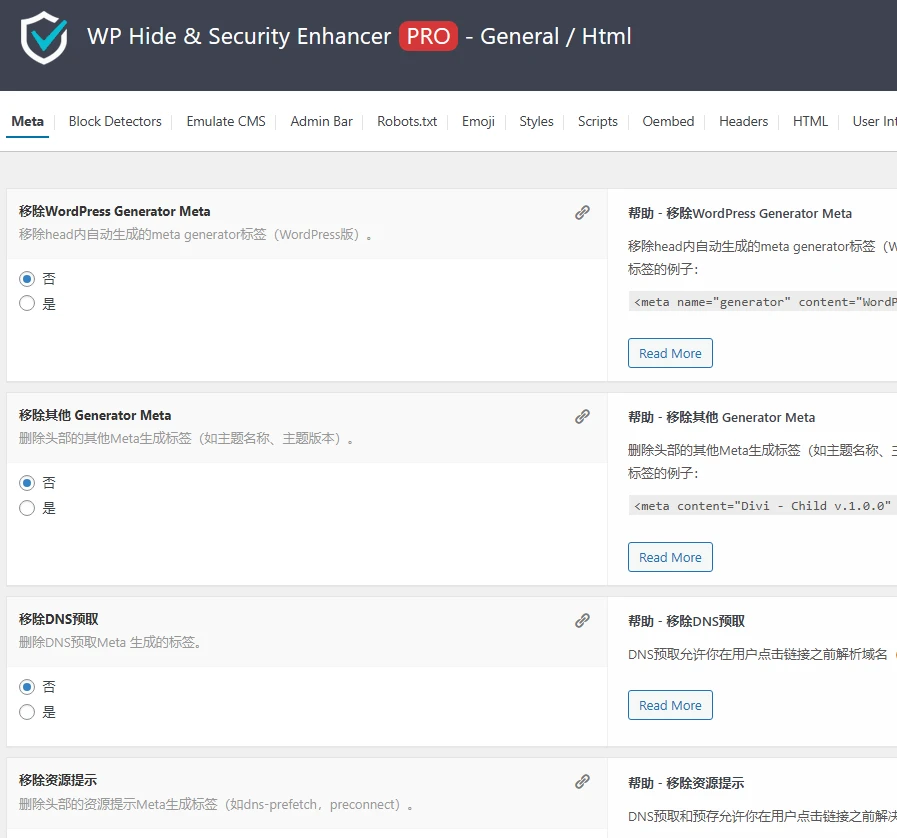This screenshot has height=838, width=897.
Task: Switch to the Admin Bar tab
Action: [321, 121]
